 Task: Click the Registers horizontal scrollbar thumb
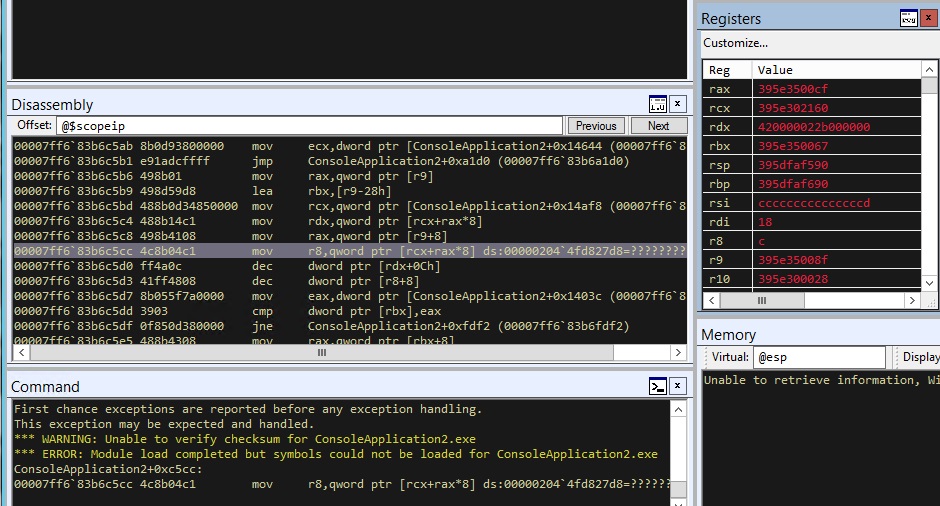762,300
